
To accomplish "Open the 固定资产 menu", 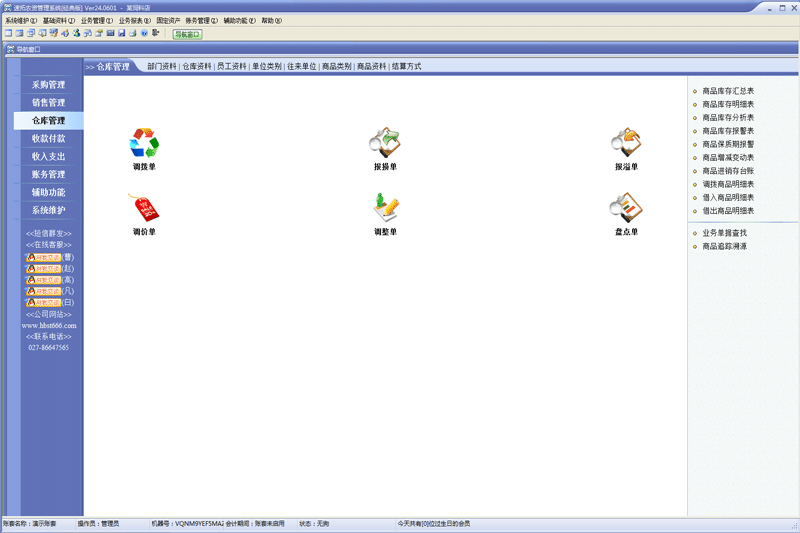I will [x=168, y=21].
